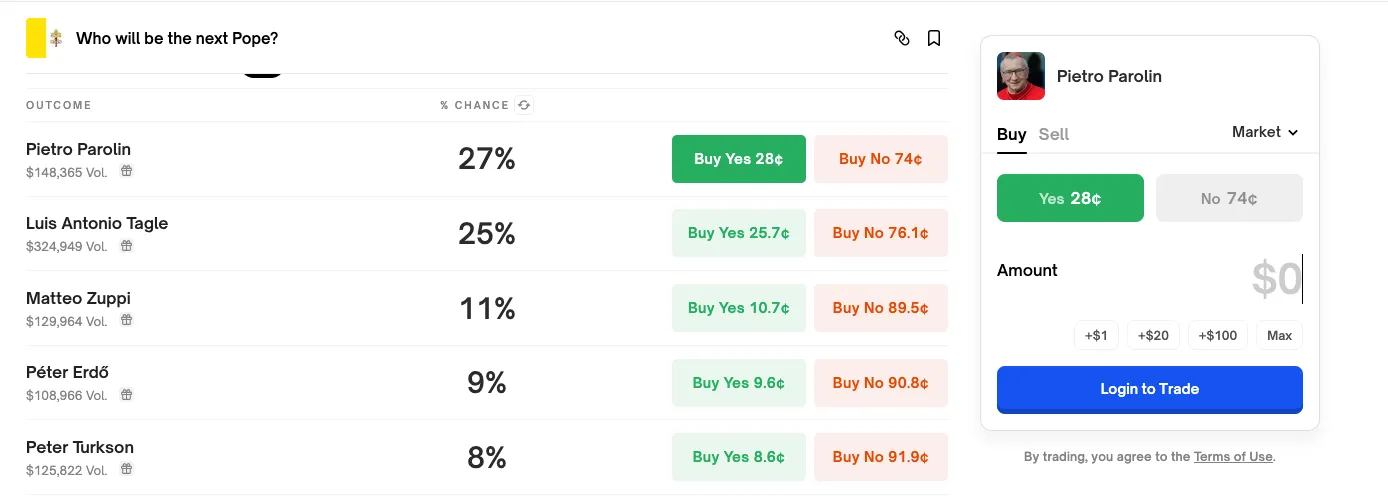Click the copy link icon
This screenshot has width=1388, height=500.
point(902,39)
